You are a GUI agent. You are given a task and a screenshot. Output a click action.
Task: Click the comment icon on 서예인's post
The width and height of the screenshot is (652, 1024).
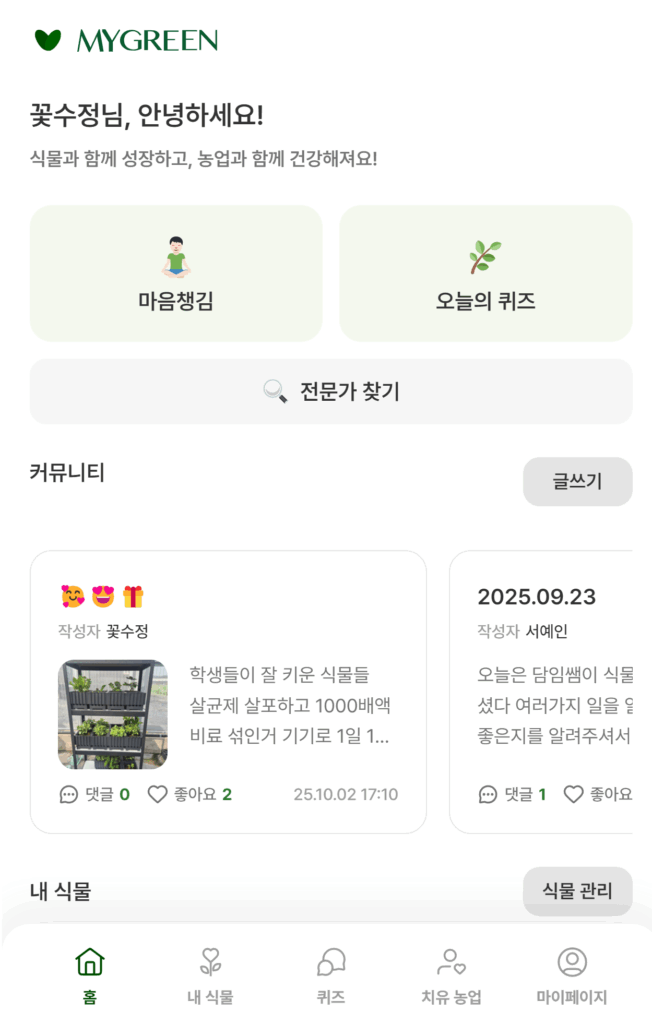coord(488,795)
